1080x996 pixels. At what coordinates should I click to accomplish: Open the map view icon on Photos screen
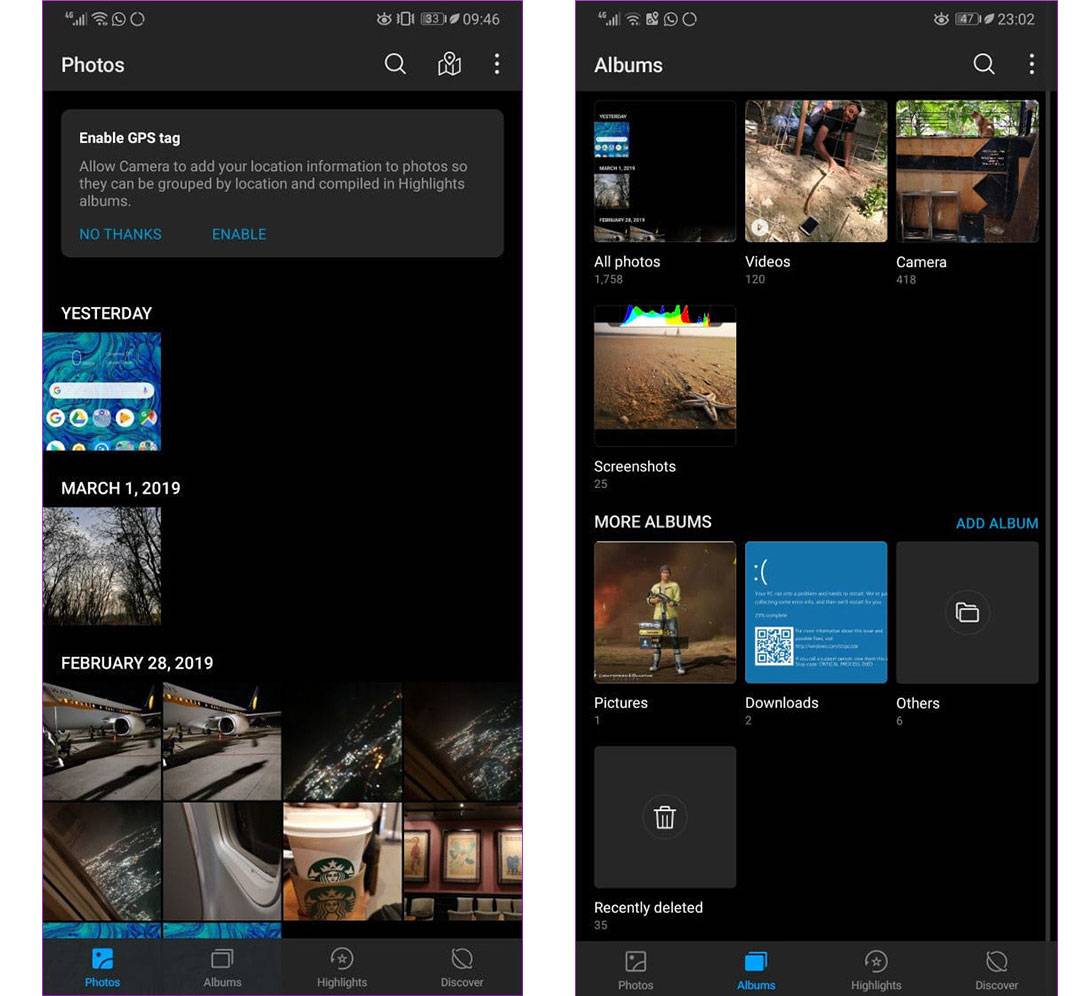pos(449,64)
